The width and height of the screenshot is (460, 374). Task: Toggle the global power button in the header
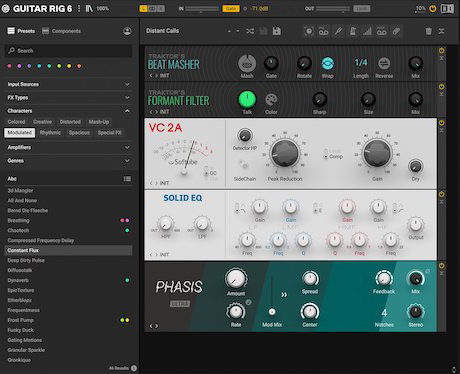(x=432, y=8)
